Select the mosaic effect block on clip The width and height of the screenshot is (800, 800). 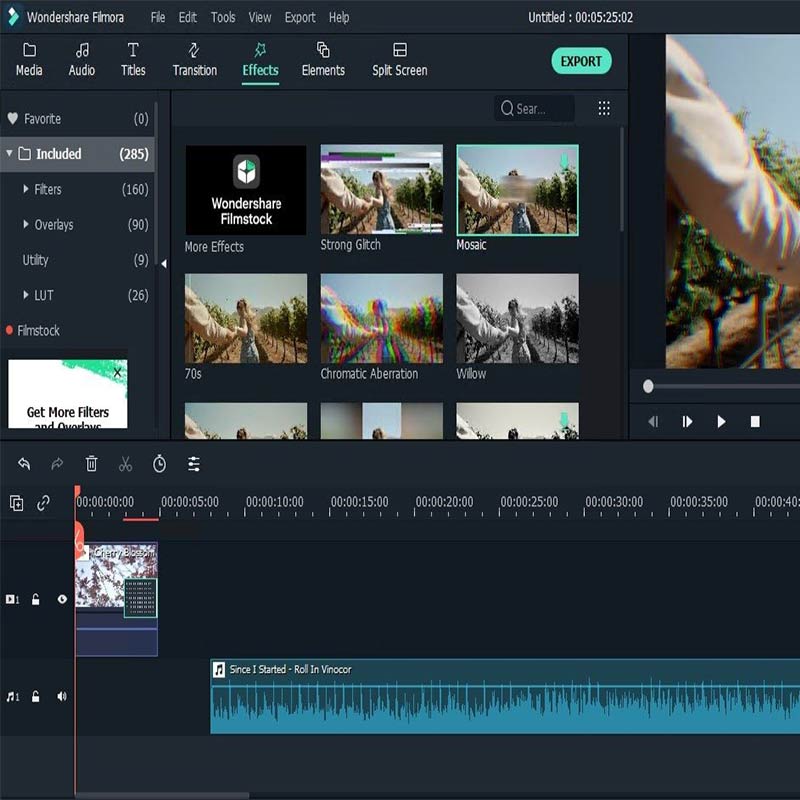coord(141,598)
